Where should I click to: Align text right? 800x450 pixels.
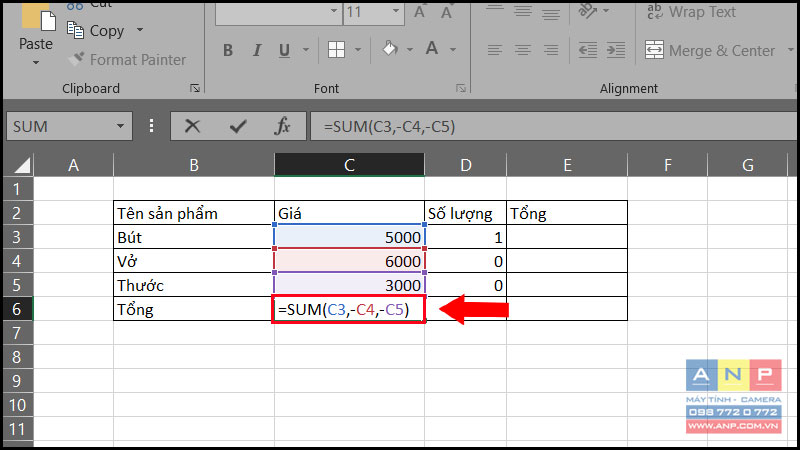(551, 50)
